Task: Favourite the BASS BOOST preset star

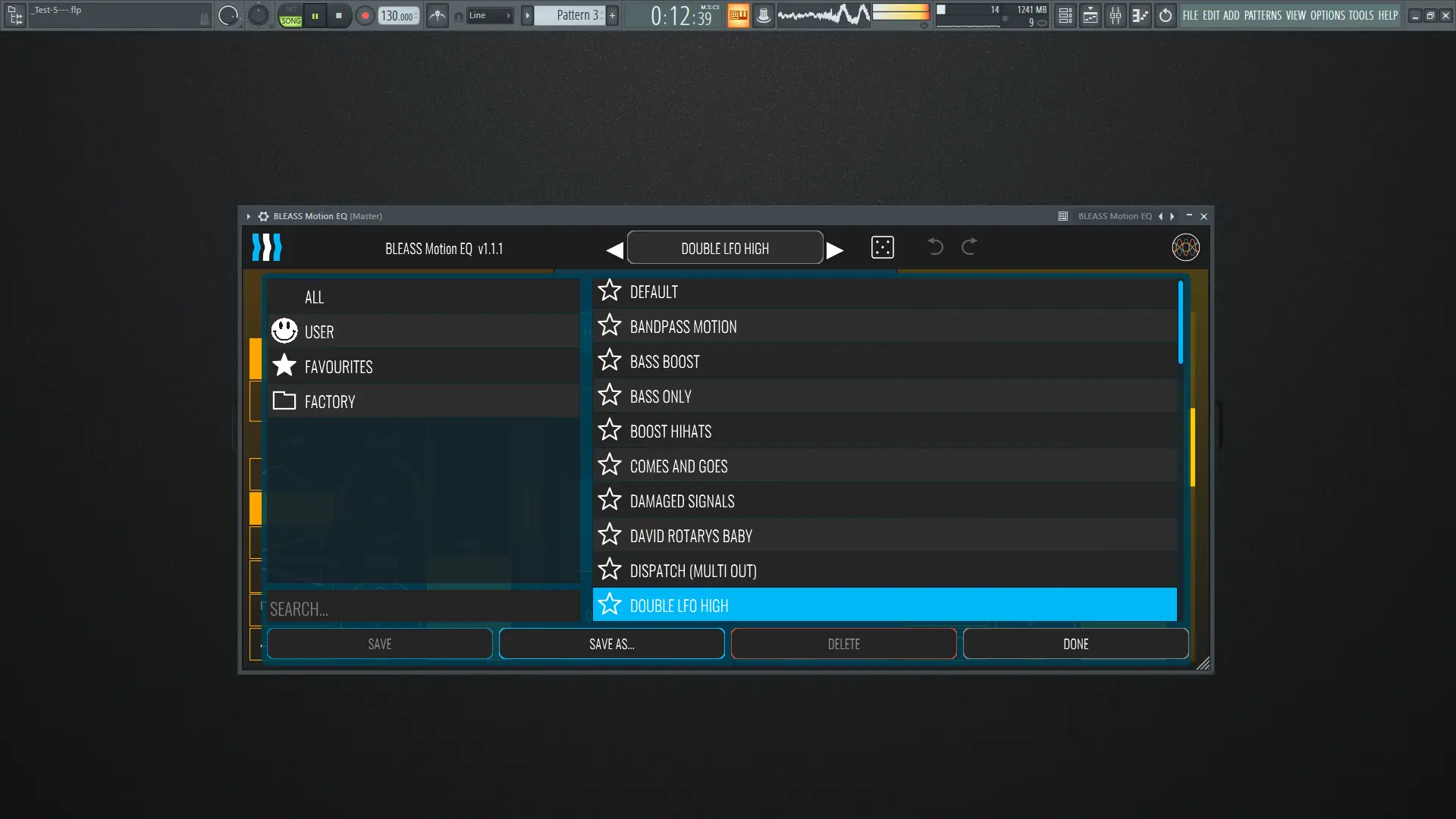Action: point(610,361)
